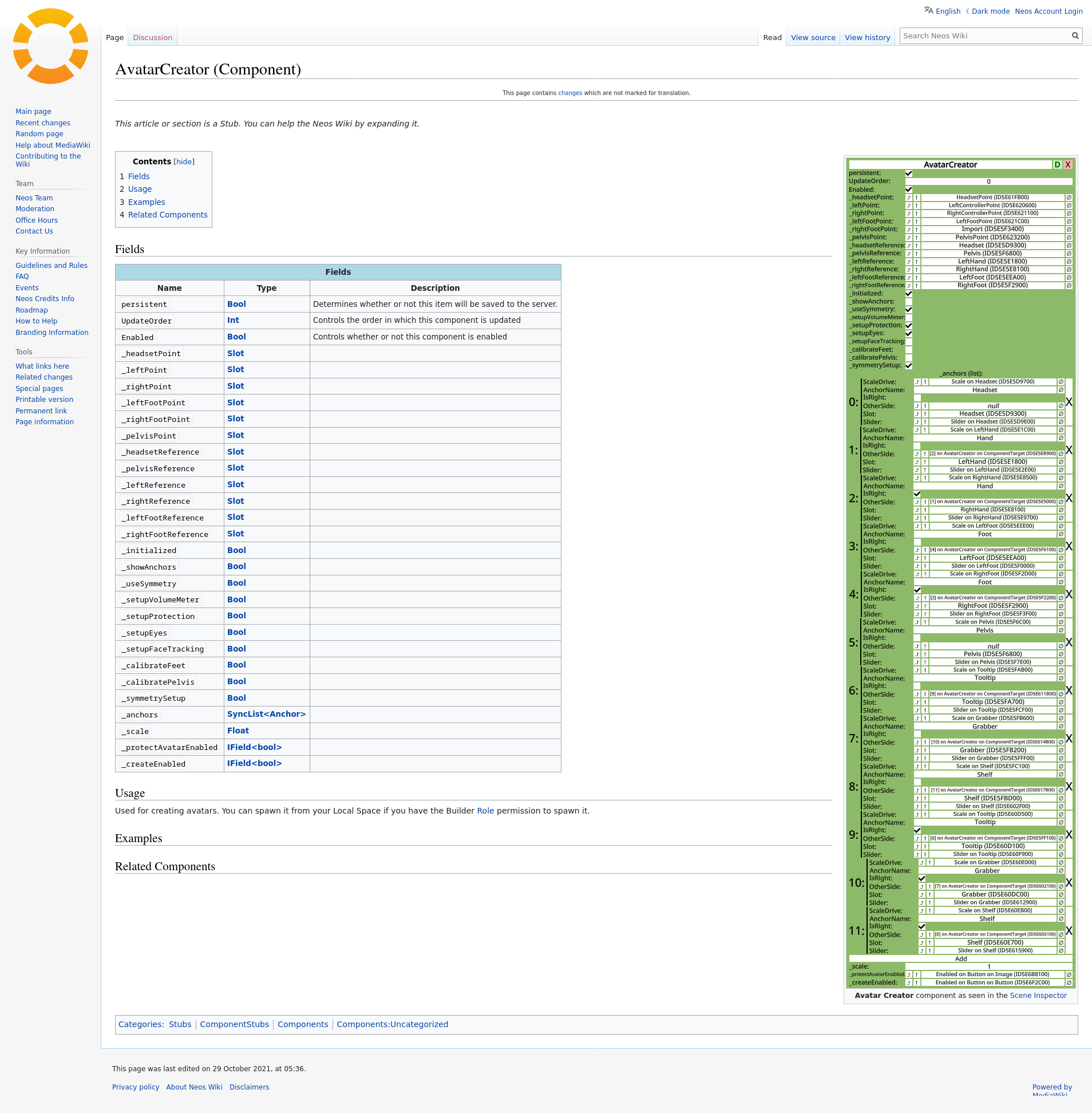The image size is (1092, 1113).
Task: Click the language icon beside English
Action: pos(928,10)
